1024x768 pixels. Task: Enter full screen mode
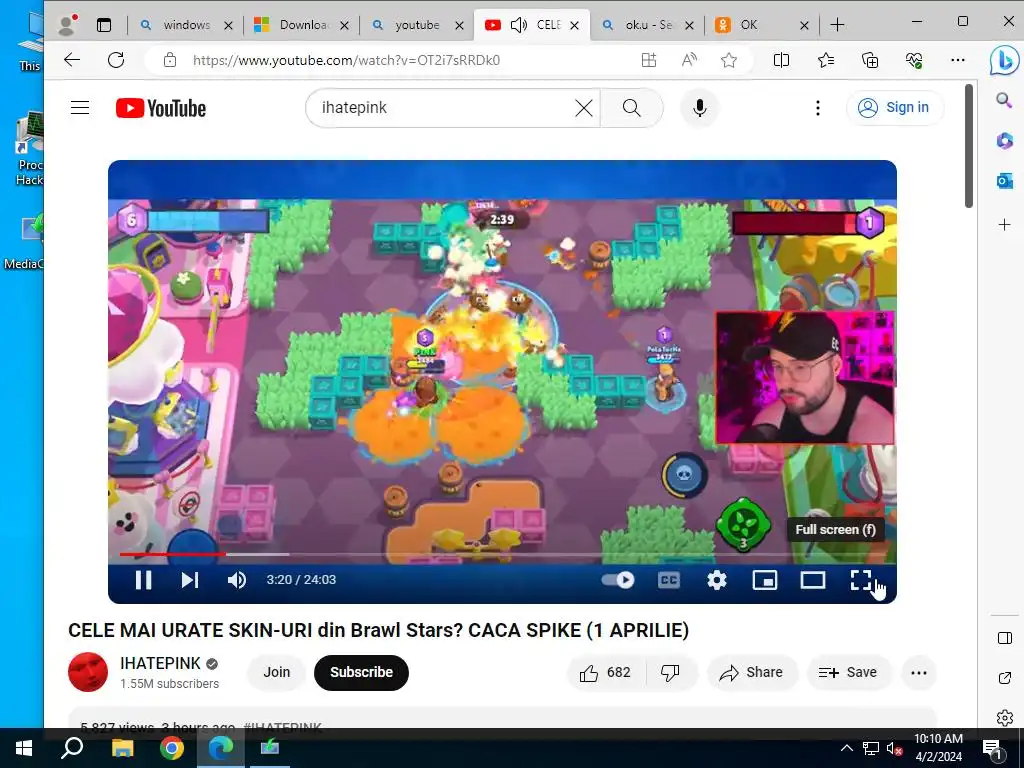click(861, 580)
